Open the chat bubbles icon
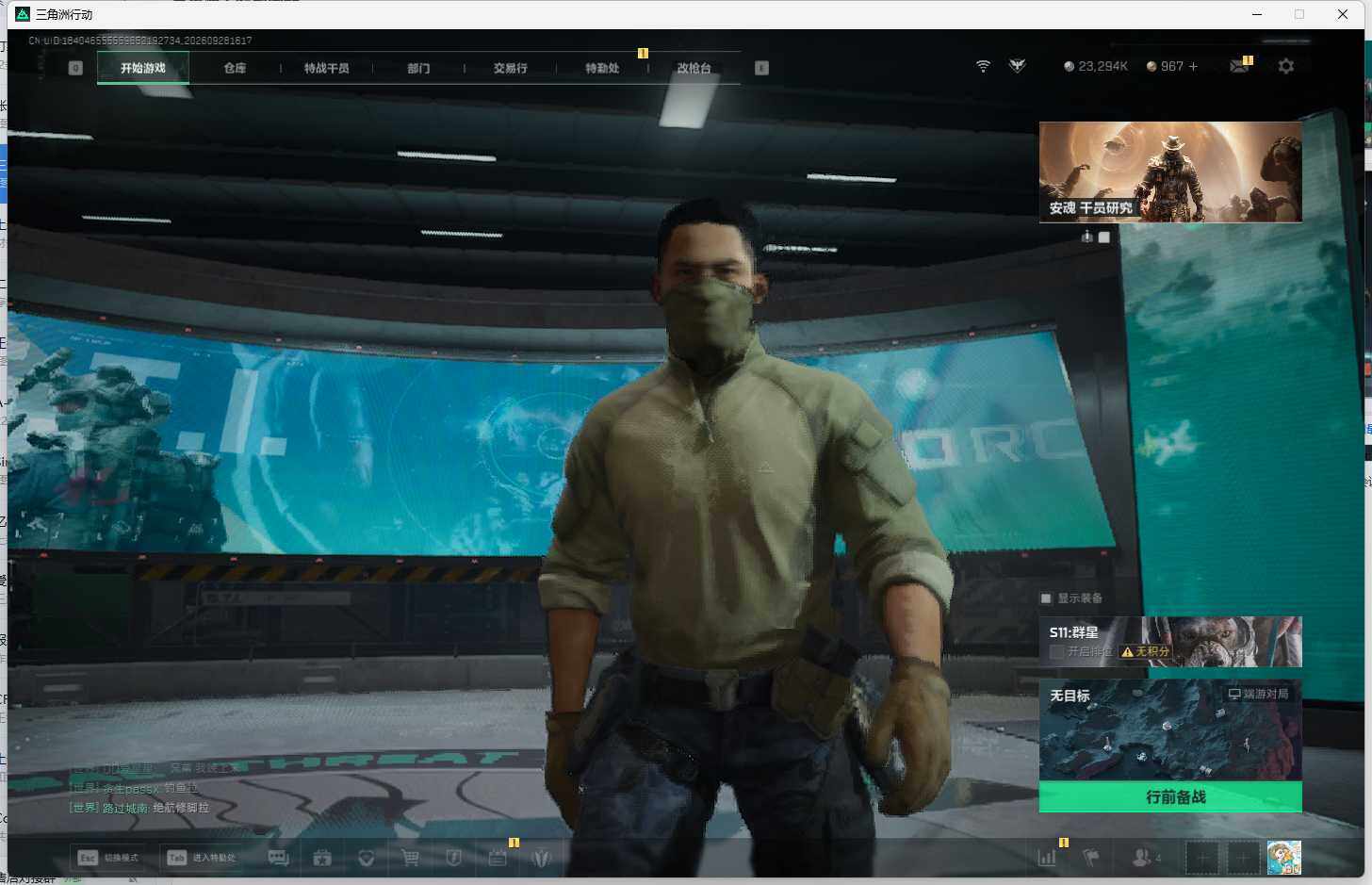 278,858
